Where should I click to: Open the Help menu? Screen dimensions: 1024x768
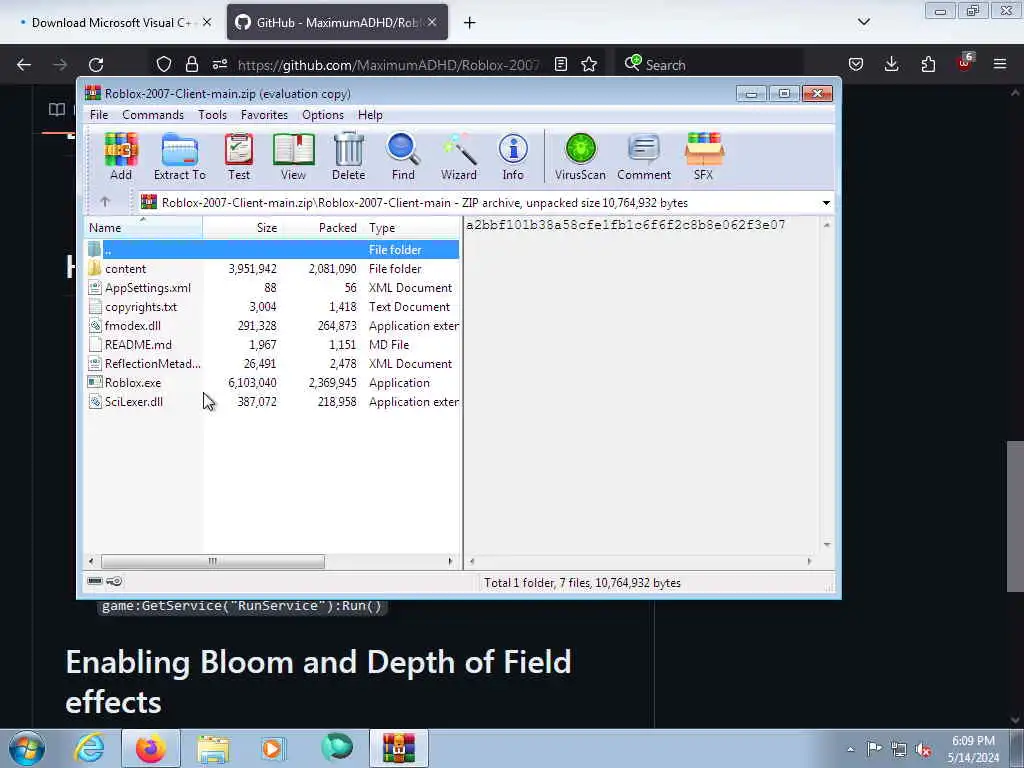pyautogui.click(x=370, y=115)
